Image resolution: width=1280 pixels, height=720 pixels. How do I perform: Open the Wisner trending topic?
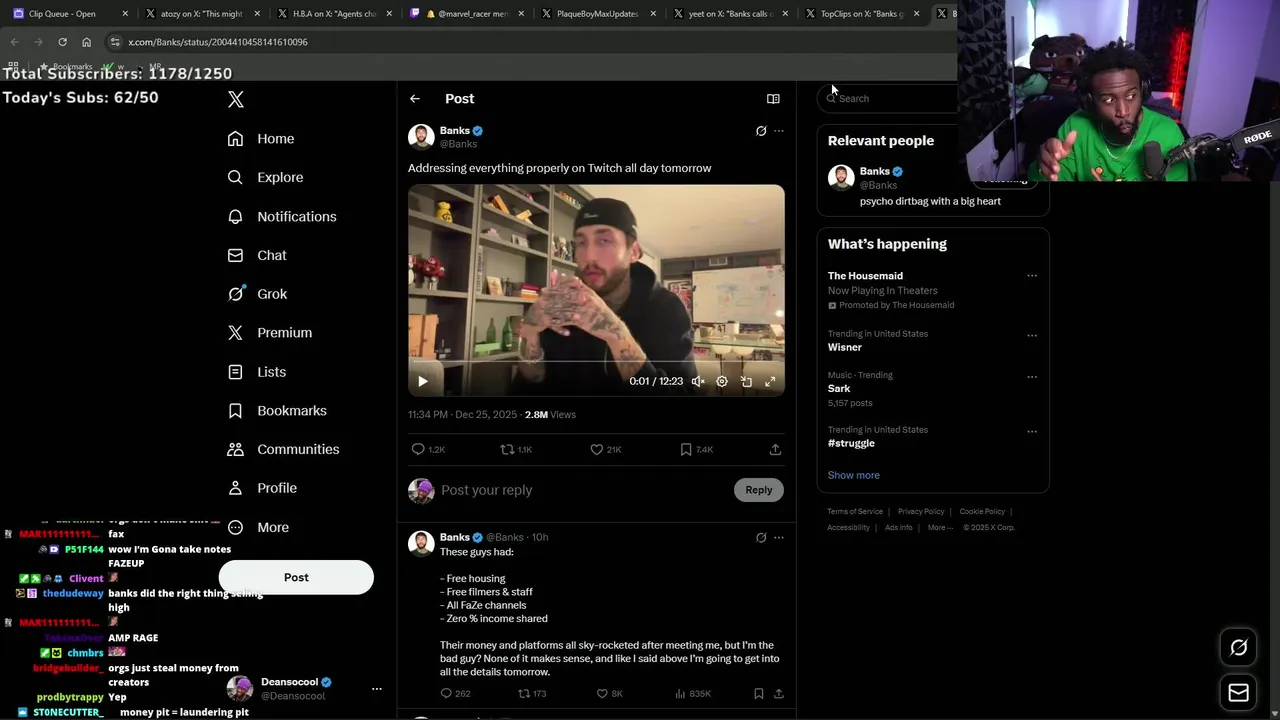click(x=845, y=347)
